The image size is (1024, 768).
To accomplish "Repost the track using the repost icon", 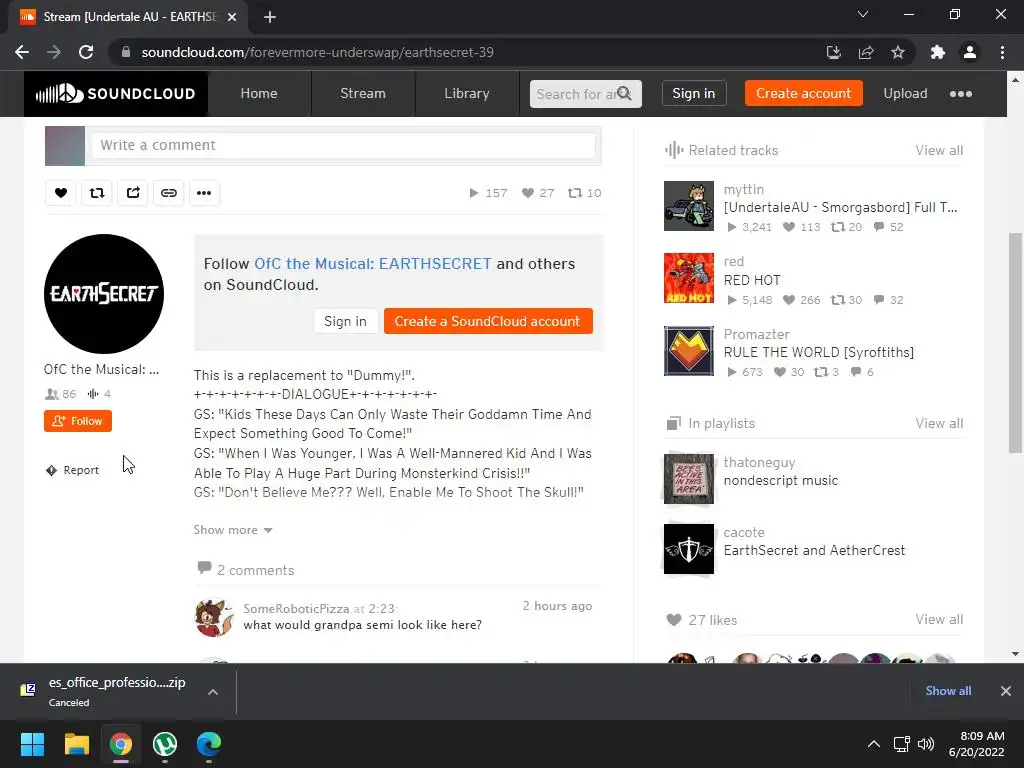I will (97, 193).
